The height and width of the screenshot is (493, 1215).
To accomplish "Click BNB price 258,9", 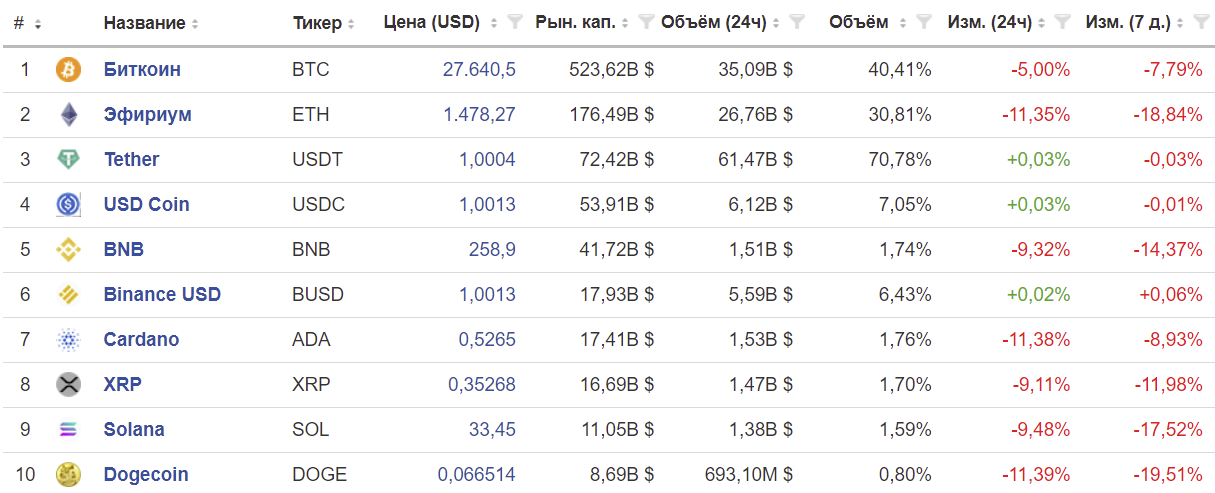I will click(492, 250).
